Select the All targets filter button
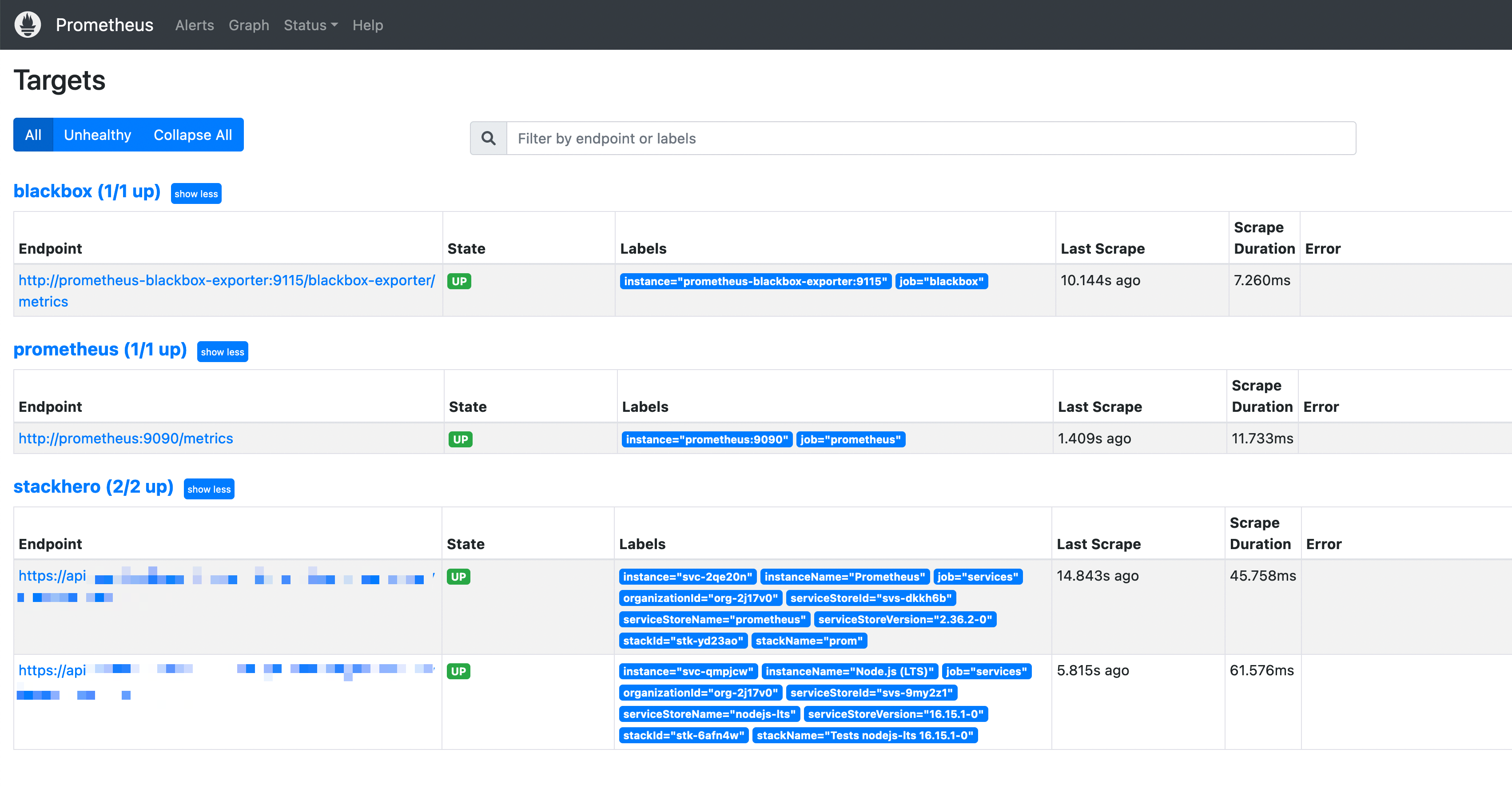This screenshot has width=1512, height=789. click(x=33, y=135)
